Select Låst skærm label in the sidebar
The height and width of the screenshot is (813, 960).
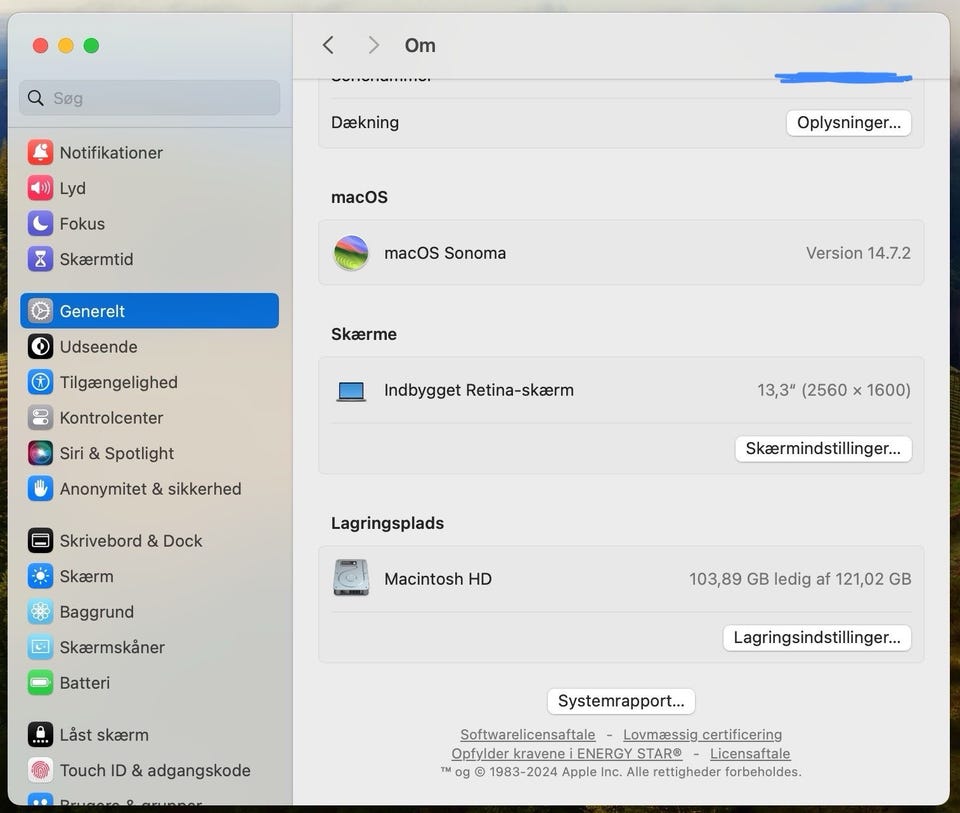coord(104,735)
